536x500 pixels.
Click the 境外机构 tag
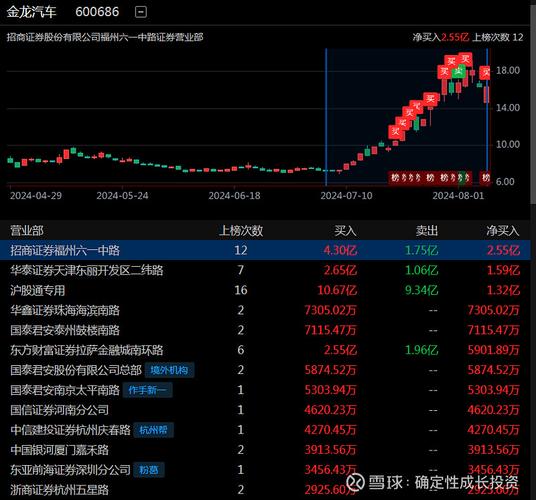(x=170, y=370)
